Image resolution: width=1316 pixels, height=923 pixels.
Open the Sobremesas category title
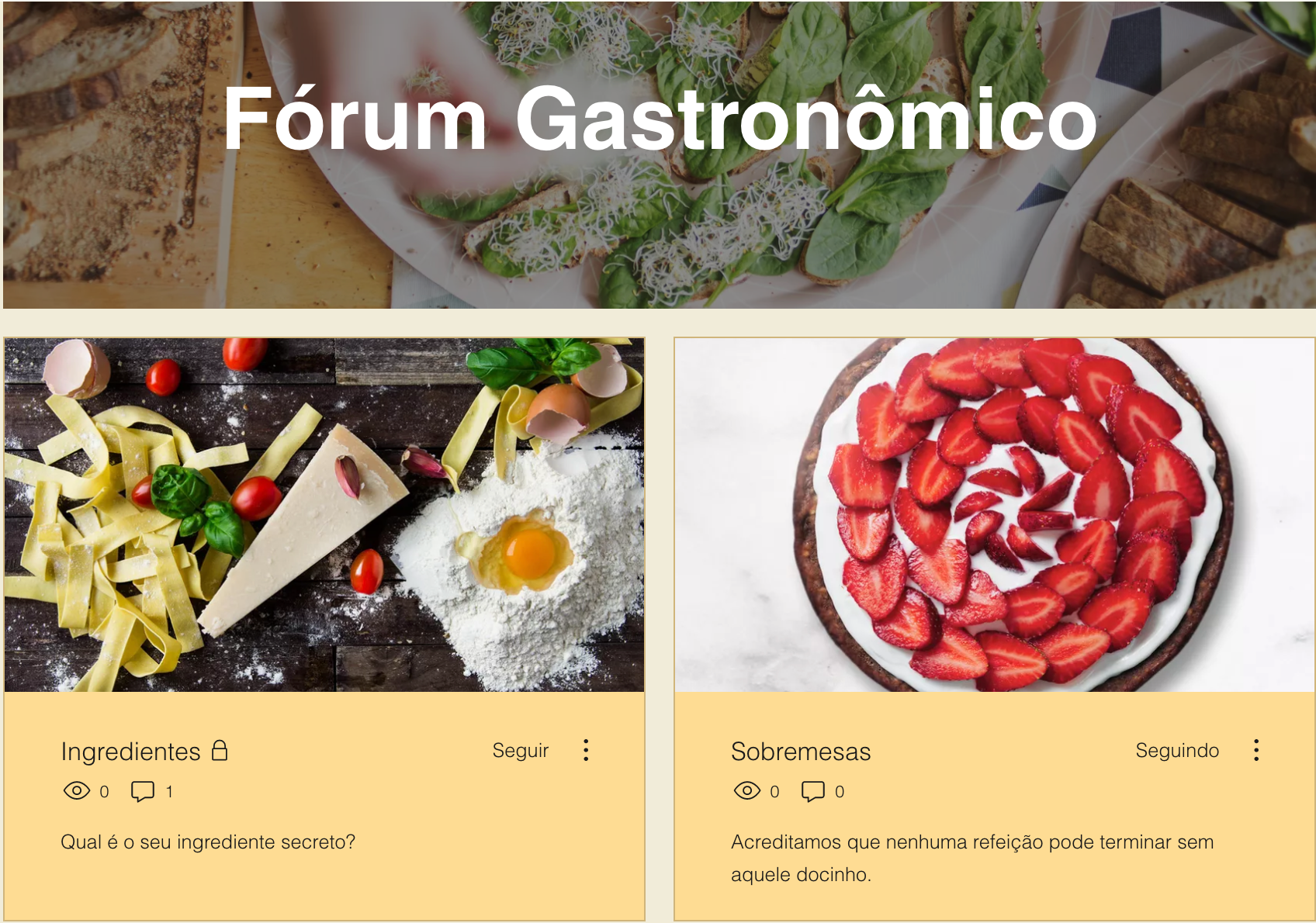pos(801,752)
